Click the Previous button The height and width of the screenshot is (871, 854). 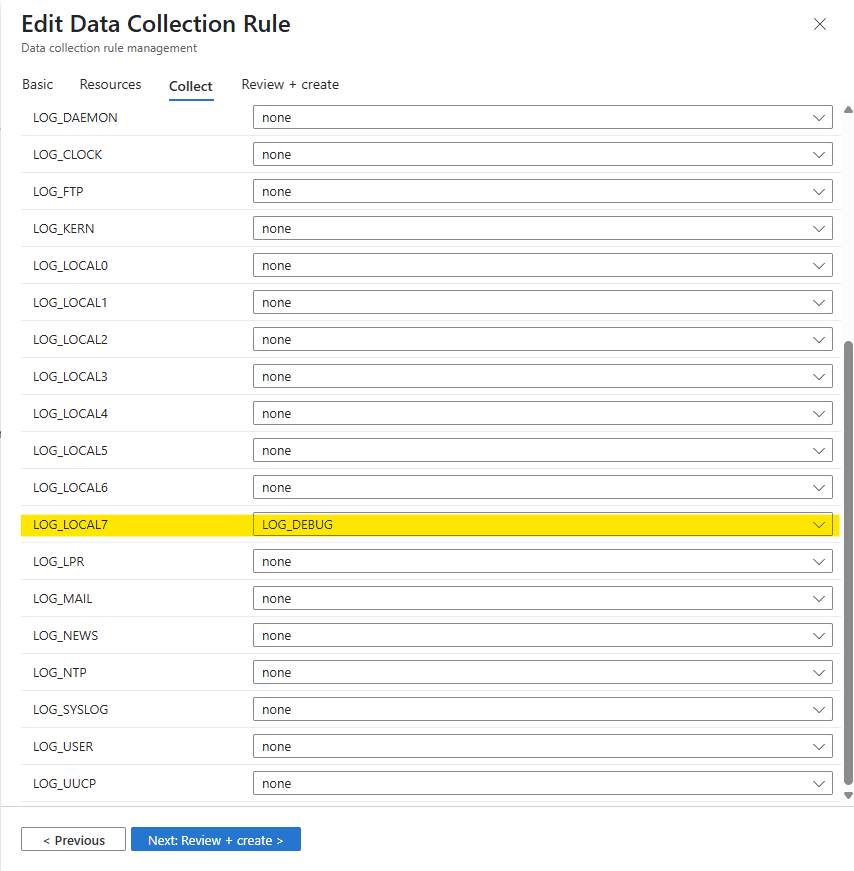coord(73,840)
